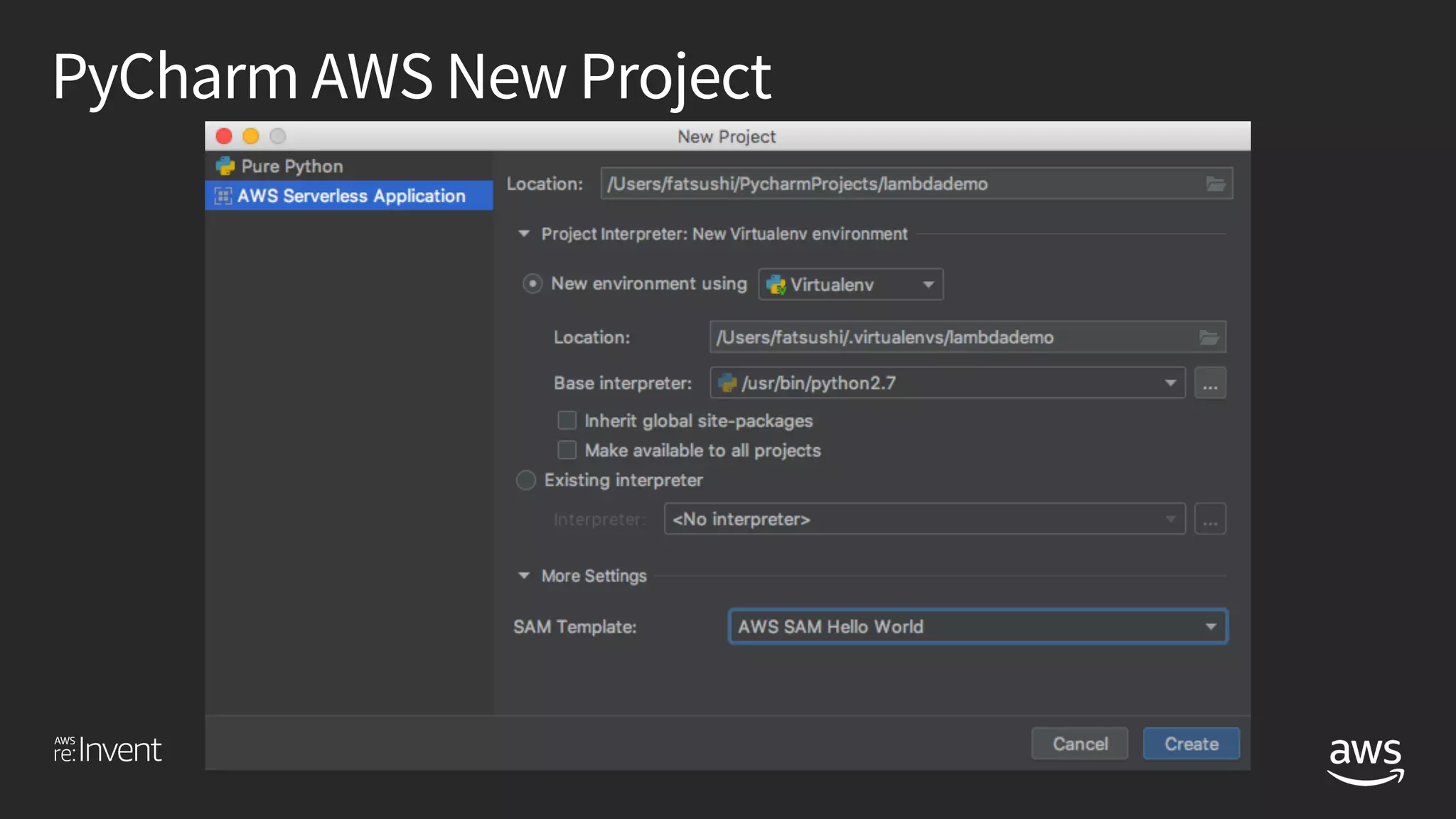Click the red close window button
This screenshot has height=819, width=1456.
(x=224, y=136)
